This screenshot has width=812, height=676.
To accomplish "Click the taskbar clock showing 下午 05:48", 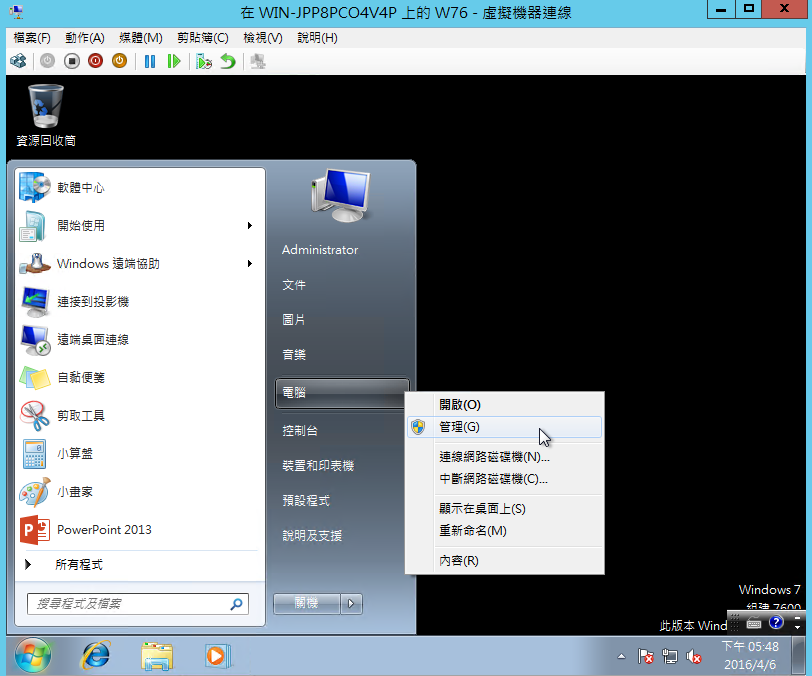I will click(750, 655).
